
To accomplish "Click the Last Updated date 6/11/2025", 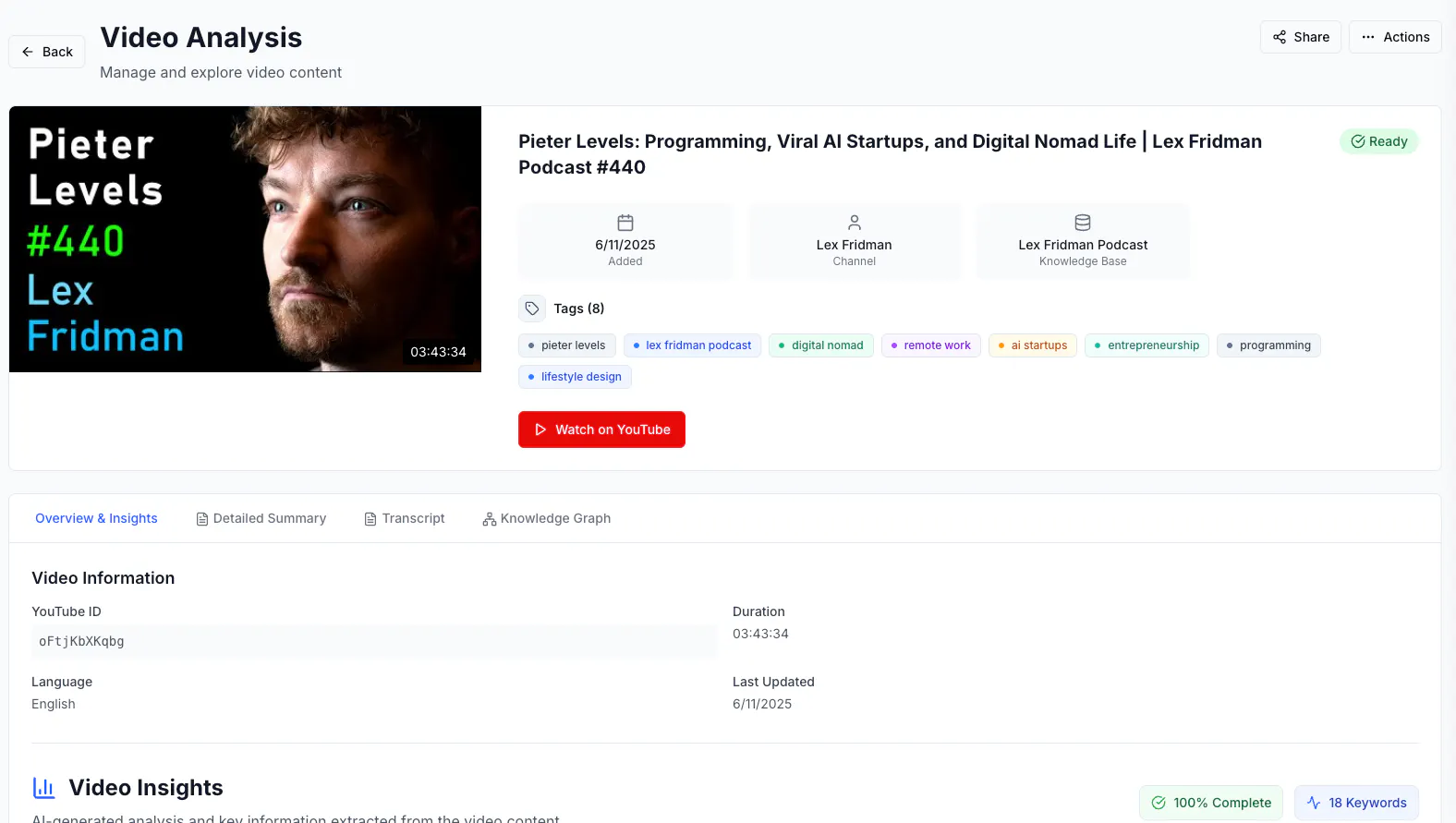I will click(x=762, y=704).
